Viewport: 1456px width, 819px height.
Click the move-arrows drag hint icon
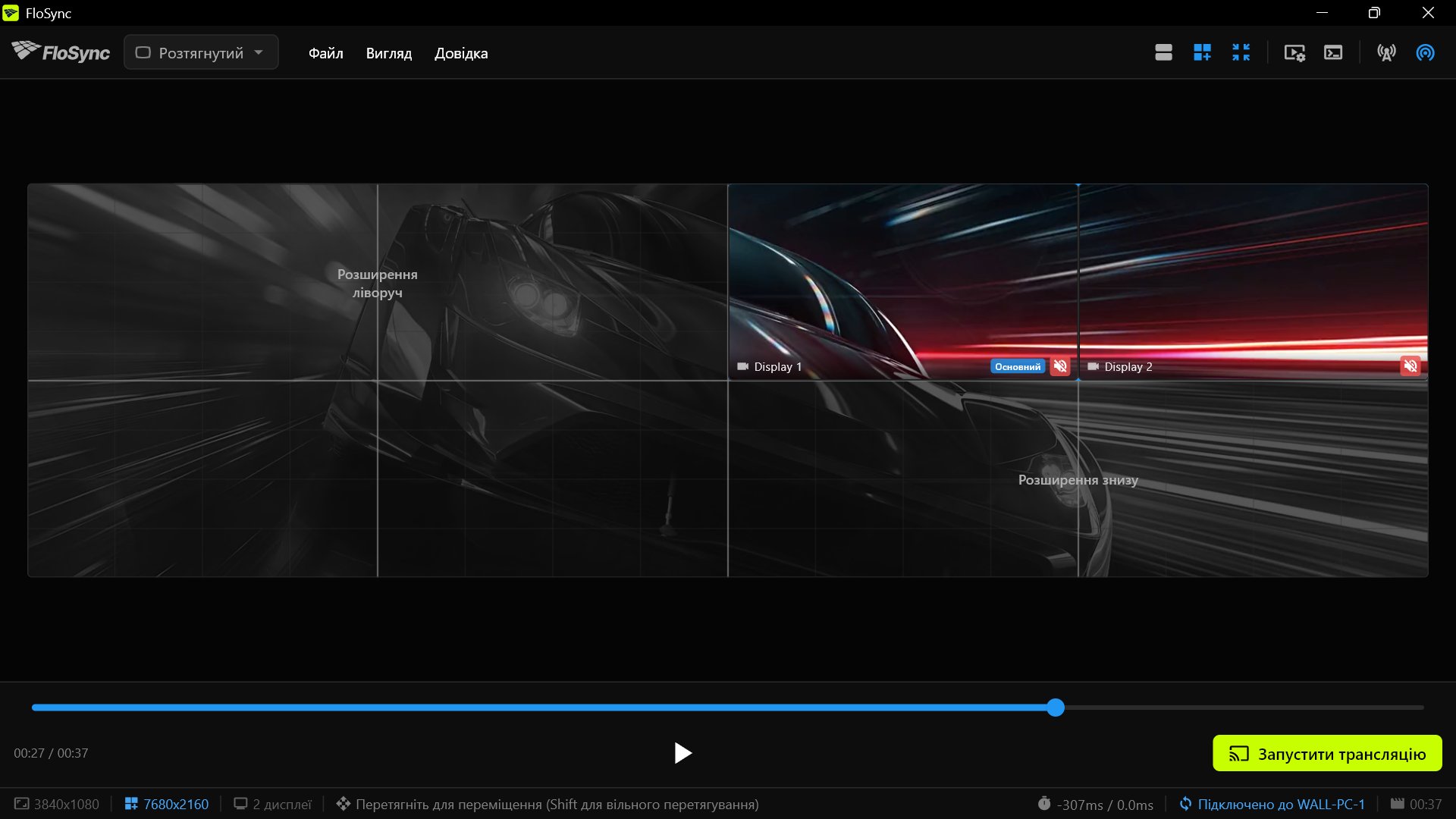point(344,803)
